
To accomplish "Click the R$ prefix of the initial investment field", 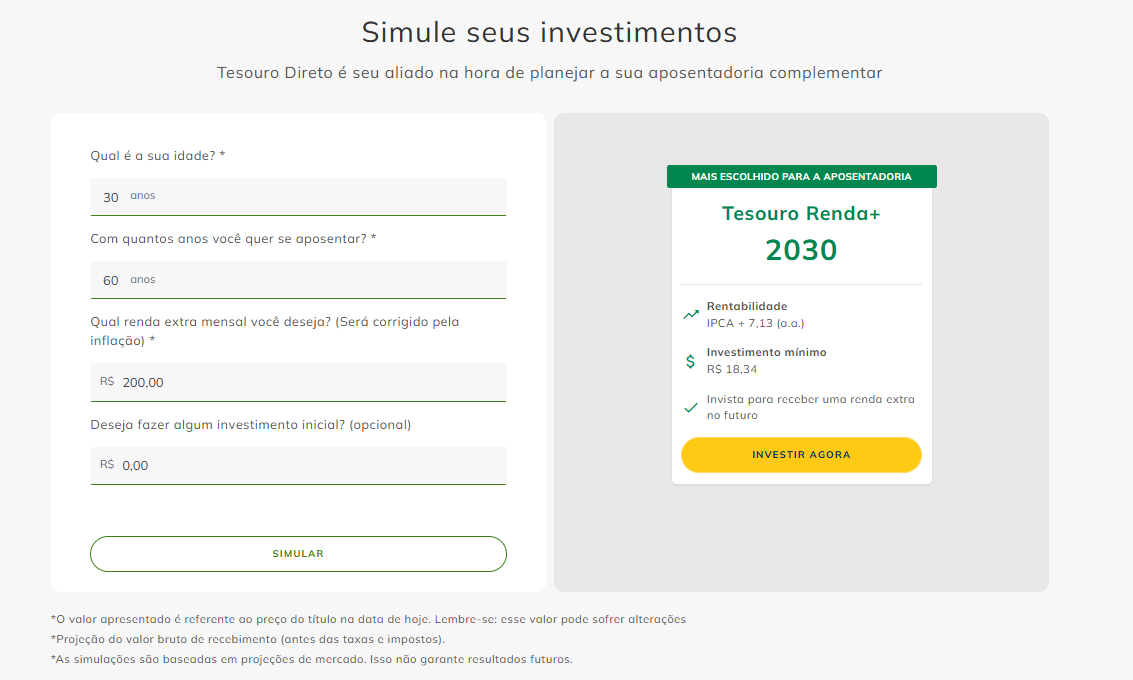I will (107, 464).
